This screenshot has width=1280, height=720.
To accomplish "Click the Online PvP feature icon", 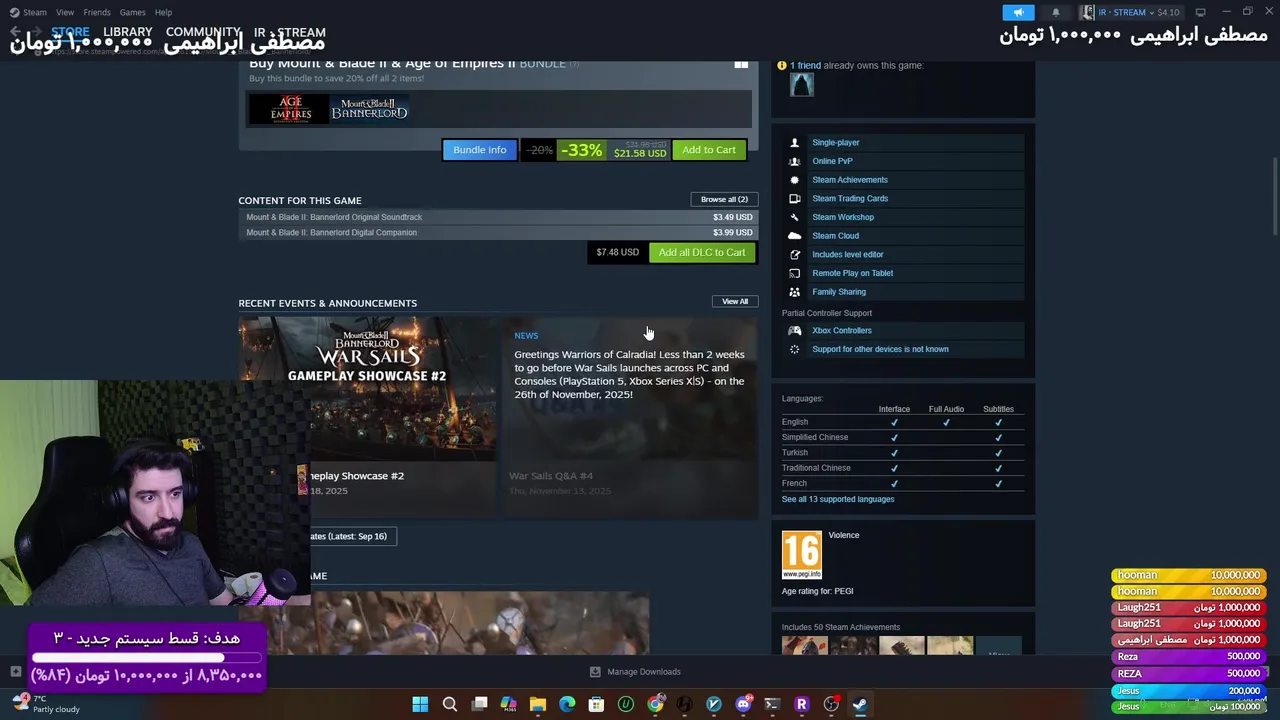I will [x=794, y=161].
